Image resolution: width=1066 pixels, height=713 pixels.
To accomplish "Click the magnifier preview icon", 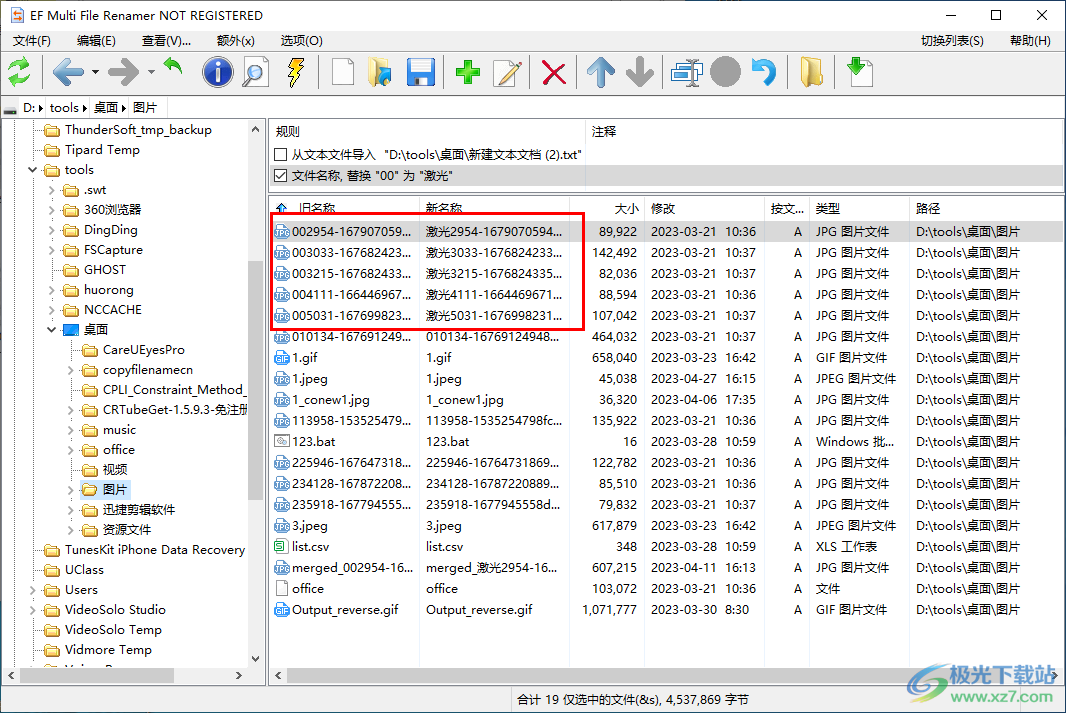I will tap(256, 72).
